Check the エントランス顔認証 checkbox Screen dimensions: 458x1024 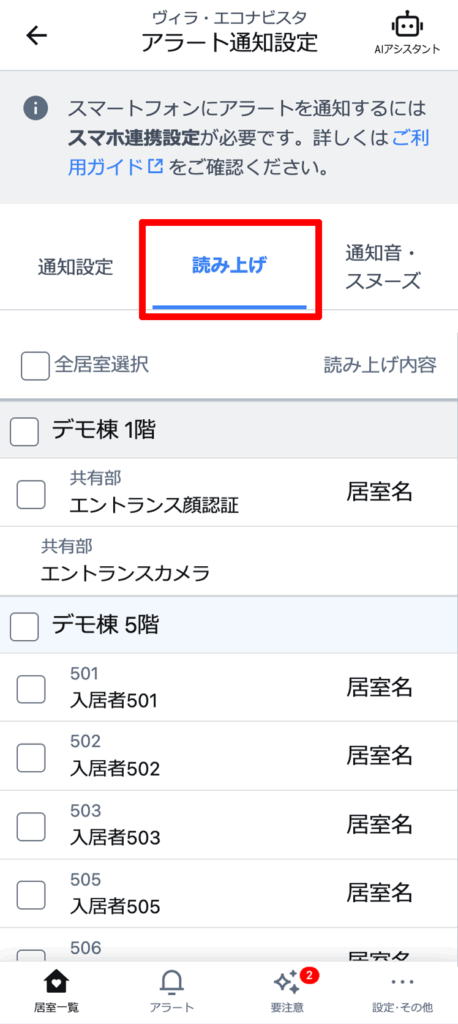(31, 495)
